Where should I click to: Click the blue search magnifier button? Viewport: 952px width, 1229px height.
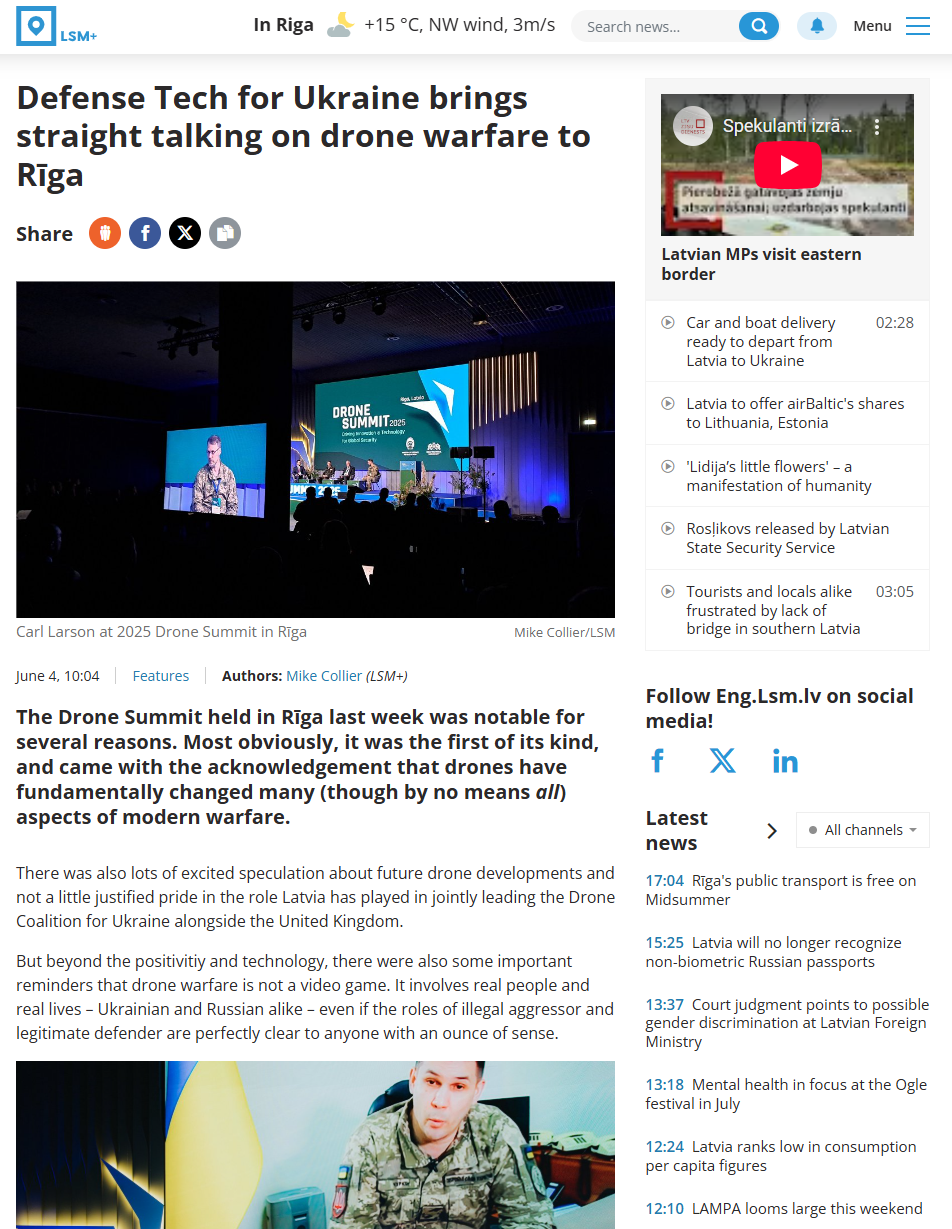click(x=759, y=26)
